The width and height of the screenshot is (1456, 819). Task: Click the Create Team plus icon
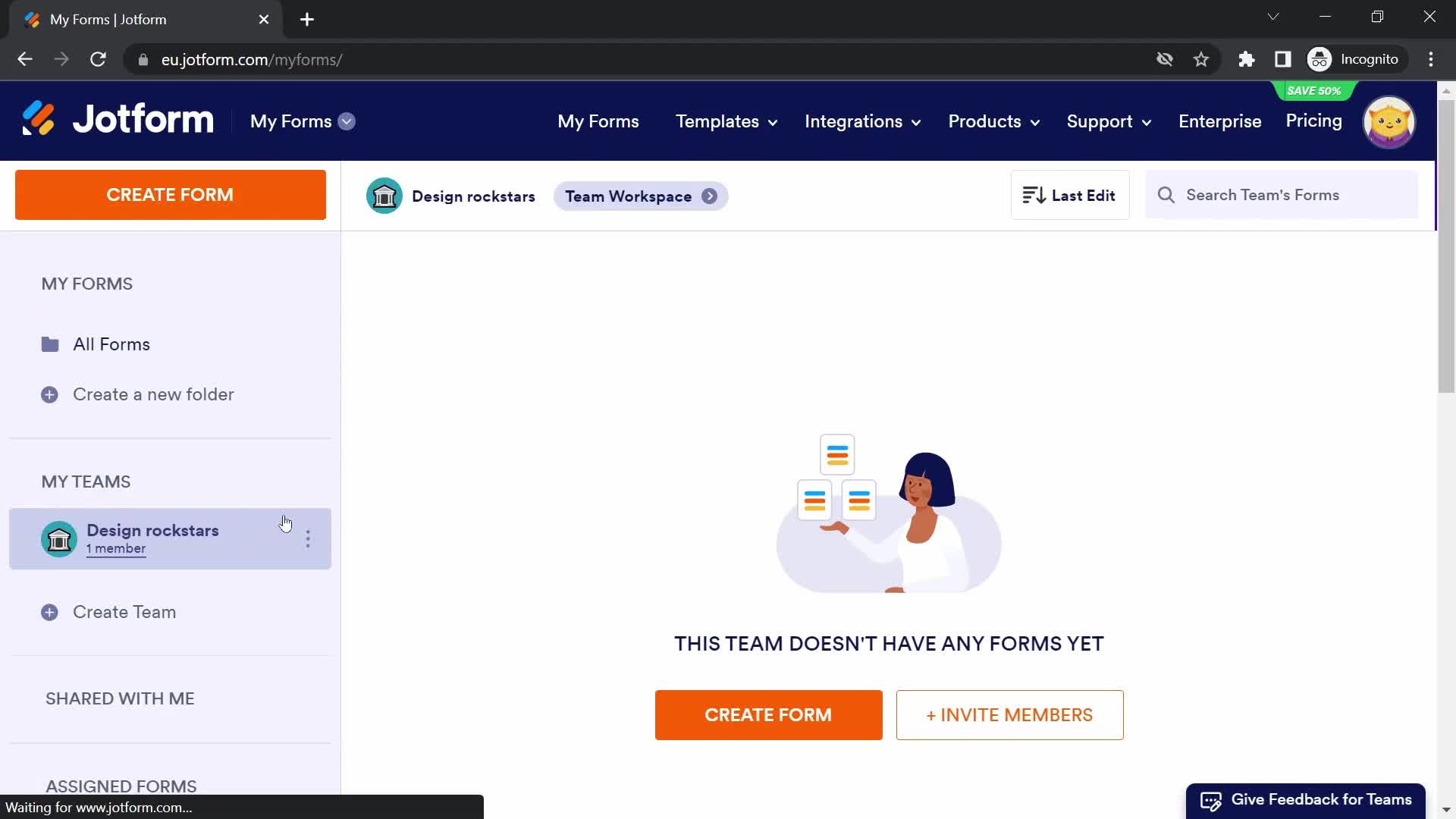coord(49,611)
